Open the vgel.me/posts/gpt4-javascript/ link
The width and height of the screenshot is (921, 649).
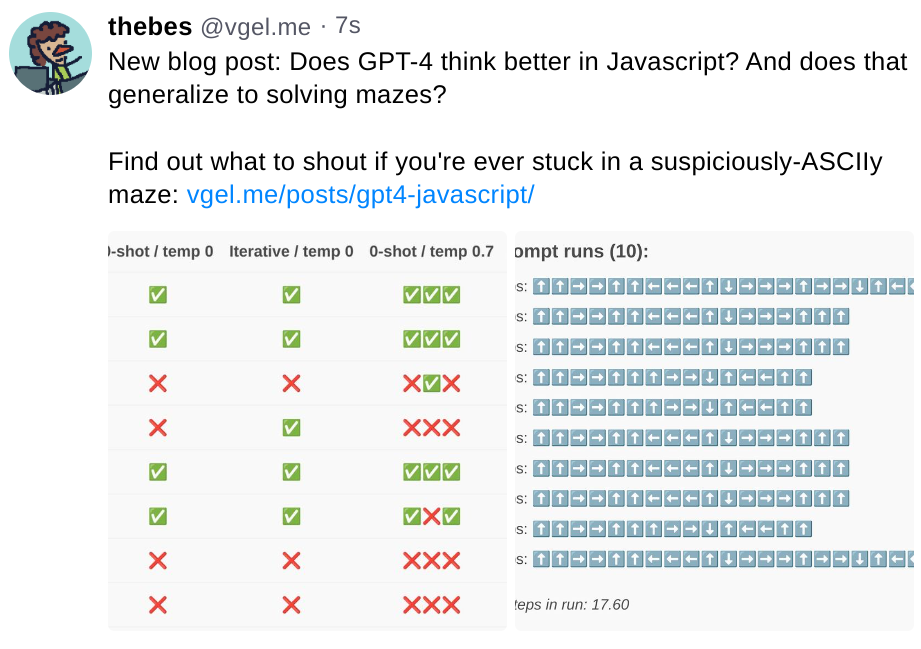pyautogui.click(x=360, y=195)
